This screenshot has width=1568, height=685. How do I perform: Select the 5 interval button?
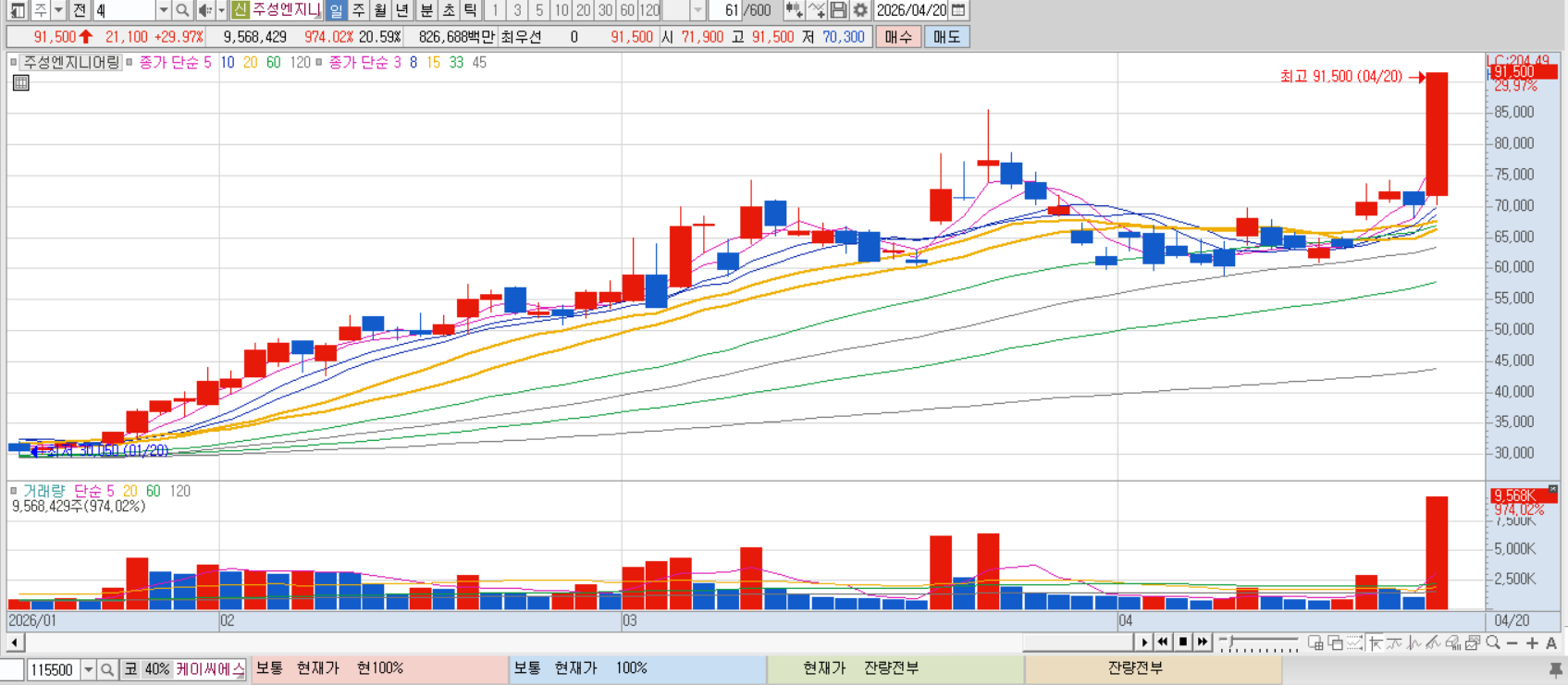[x=539, y=10]
